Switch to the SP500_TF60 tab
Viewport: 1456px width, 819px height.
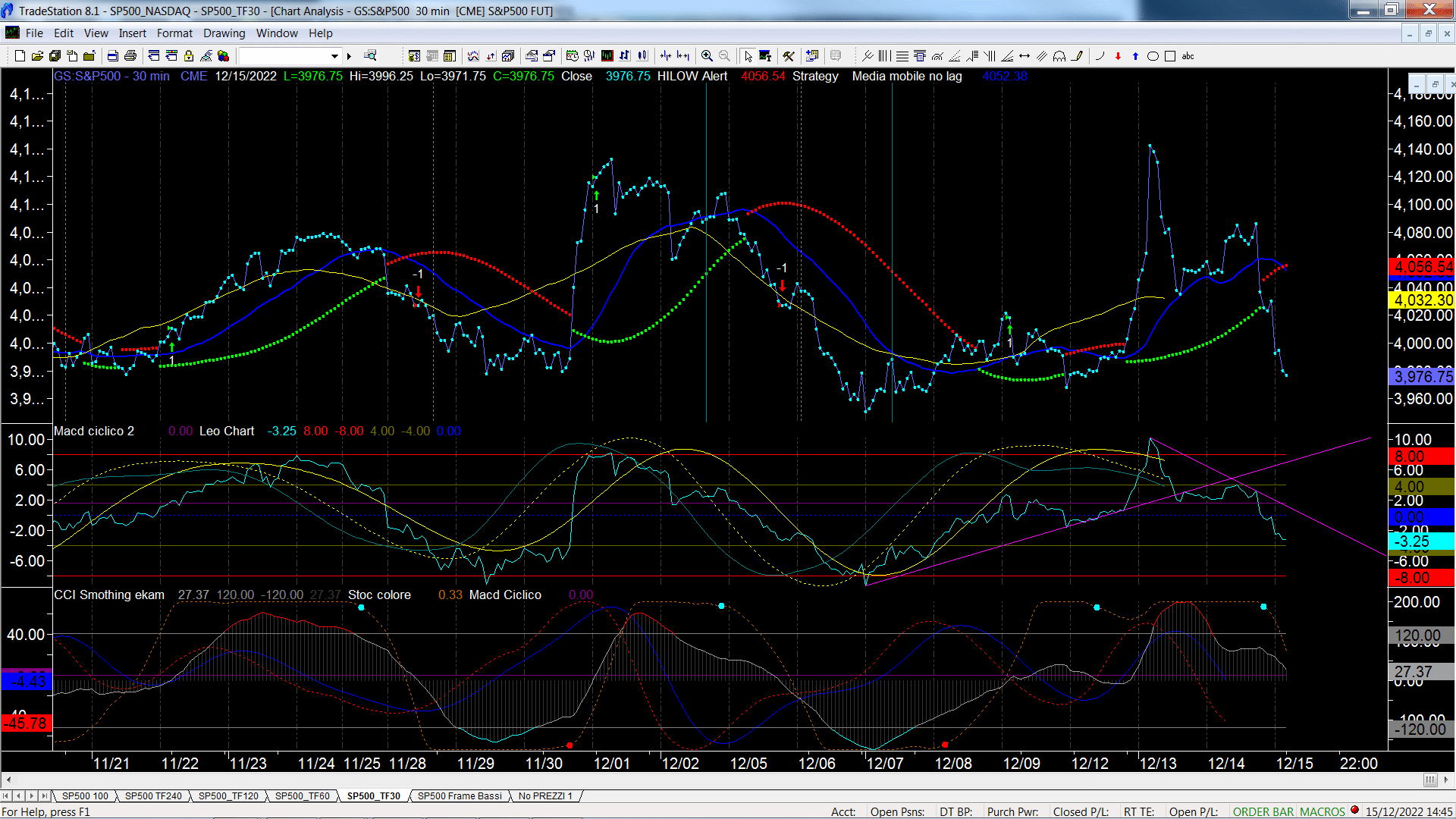(x=302, y=796)
